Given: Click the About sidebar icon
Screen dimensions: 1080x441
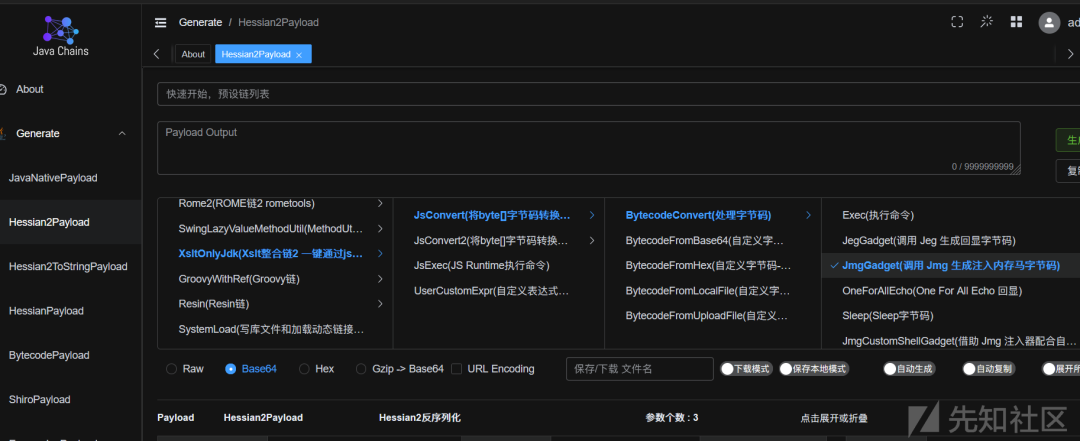Looking at the screenshot, I should [x=3, y=90].
